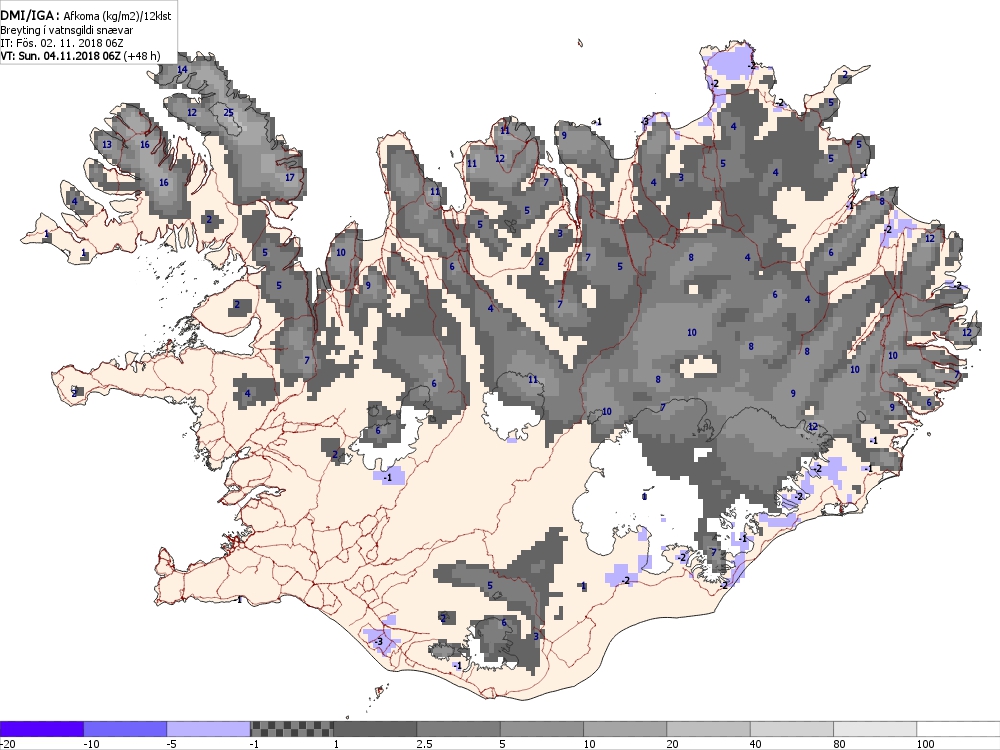This screenshot has width=1000, height=750.
Task: Click the gray 5 to 10 legend swatch
Action: [x=542, y=729]
